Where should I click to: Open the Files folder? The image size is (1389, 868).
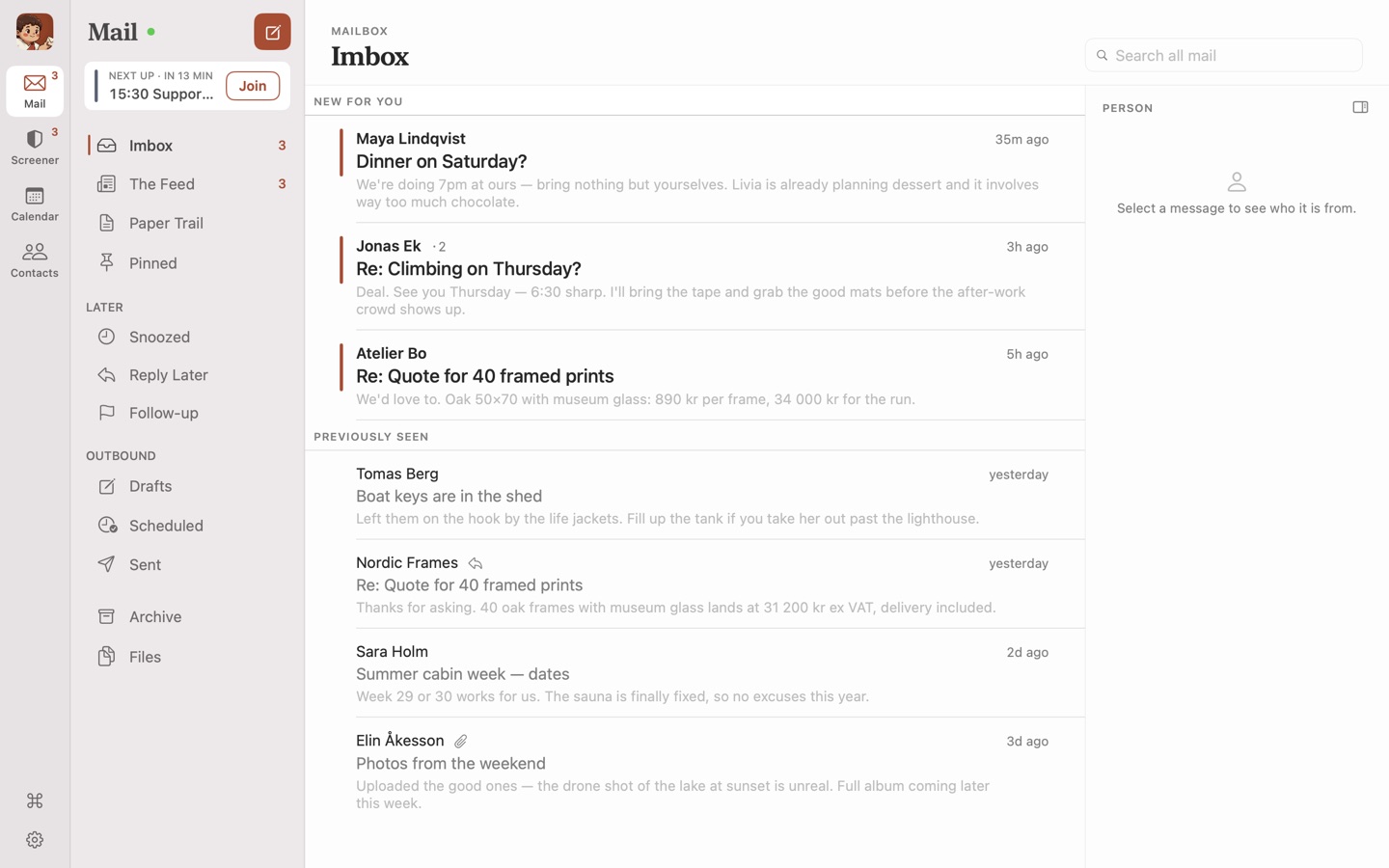click(188, 657)
